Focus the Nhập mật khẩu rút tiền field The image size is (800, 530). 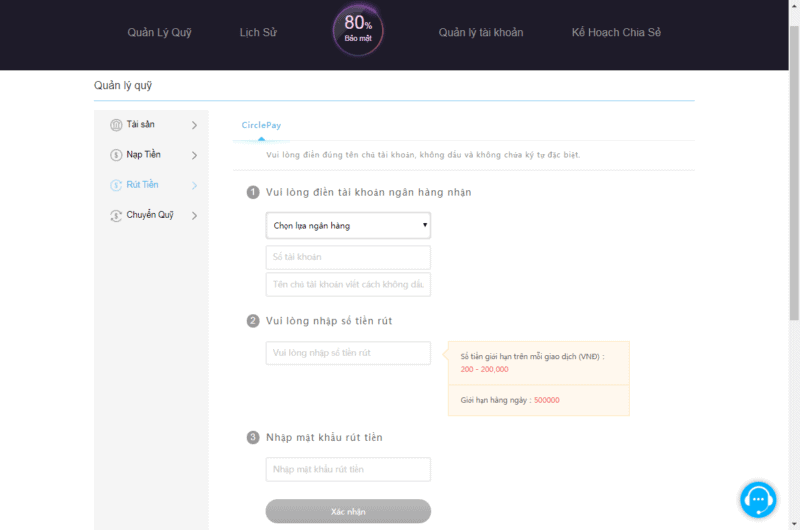[348, 469]
